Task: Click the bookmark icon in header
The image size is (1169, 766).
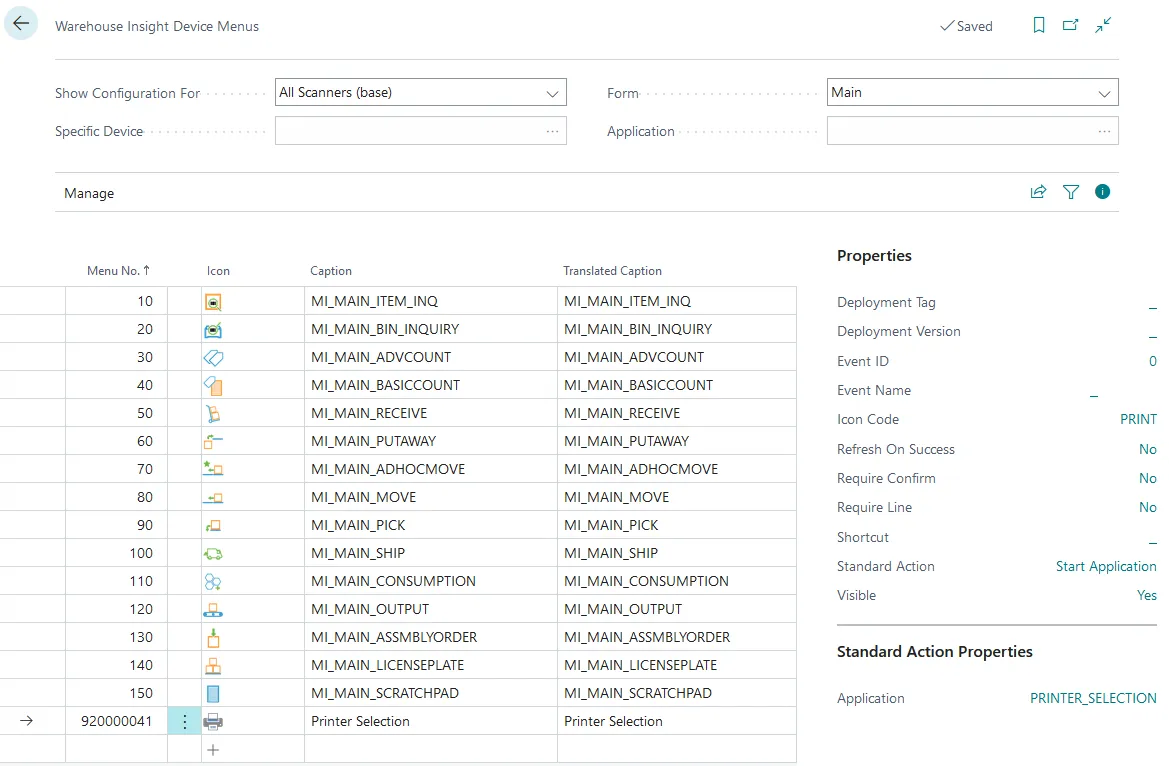Action: point(1039,26)
